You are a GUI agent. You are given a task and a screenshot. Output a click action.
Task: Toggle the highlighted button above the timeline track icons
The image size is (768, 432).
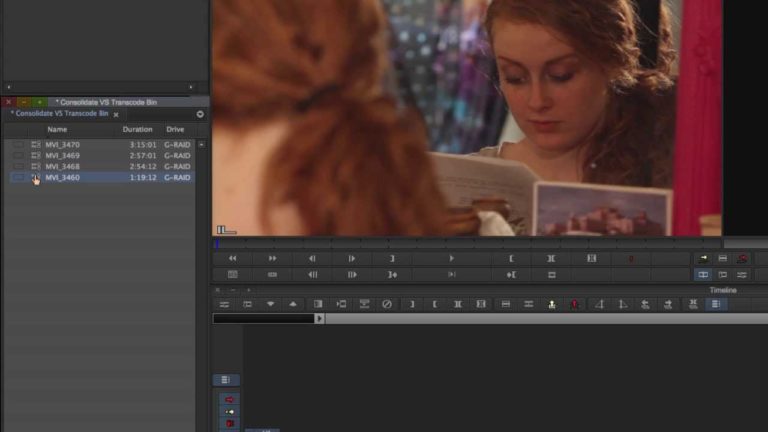[226, 380]
